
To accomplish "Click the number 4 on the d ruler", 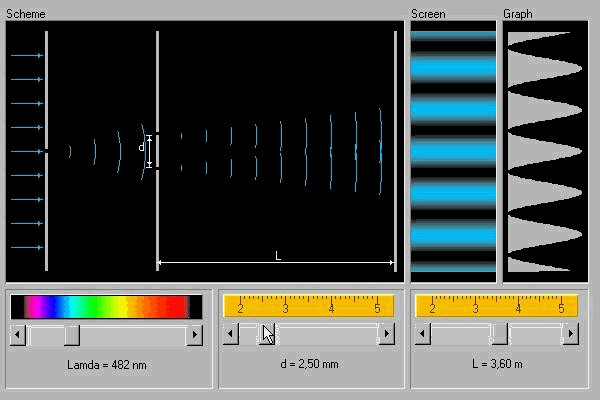I will [331, 307].
